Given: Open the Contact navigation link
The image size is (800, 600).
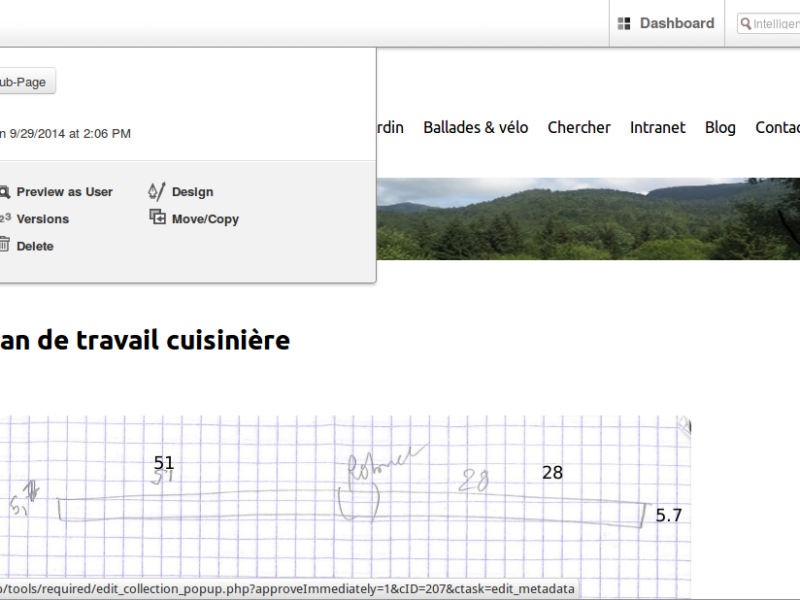Looking at the screenshot, I should click(x=778, y=128).
